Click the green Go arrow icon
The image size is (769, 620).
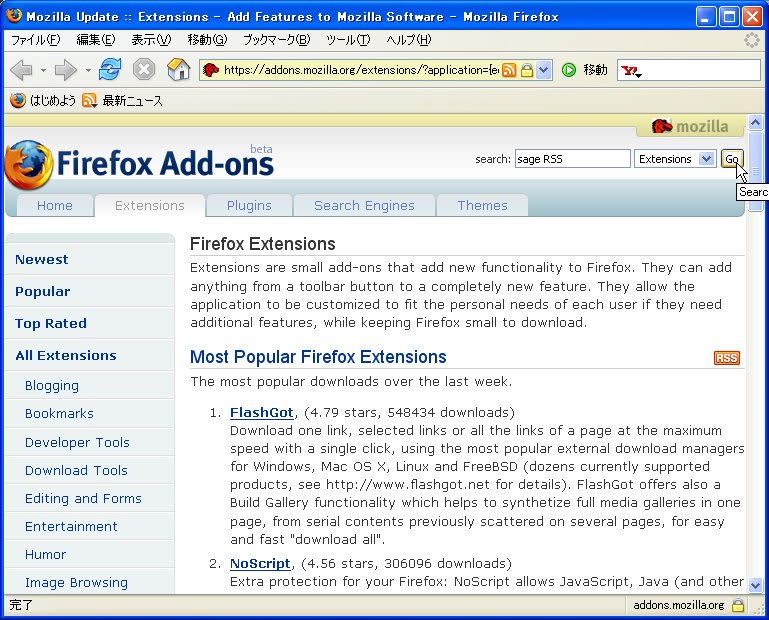pos(568,70)
